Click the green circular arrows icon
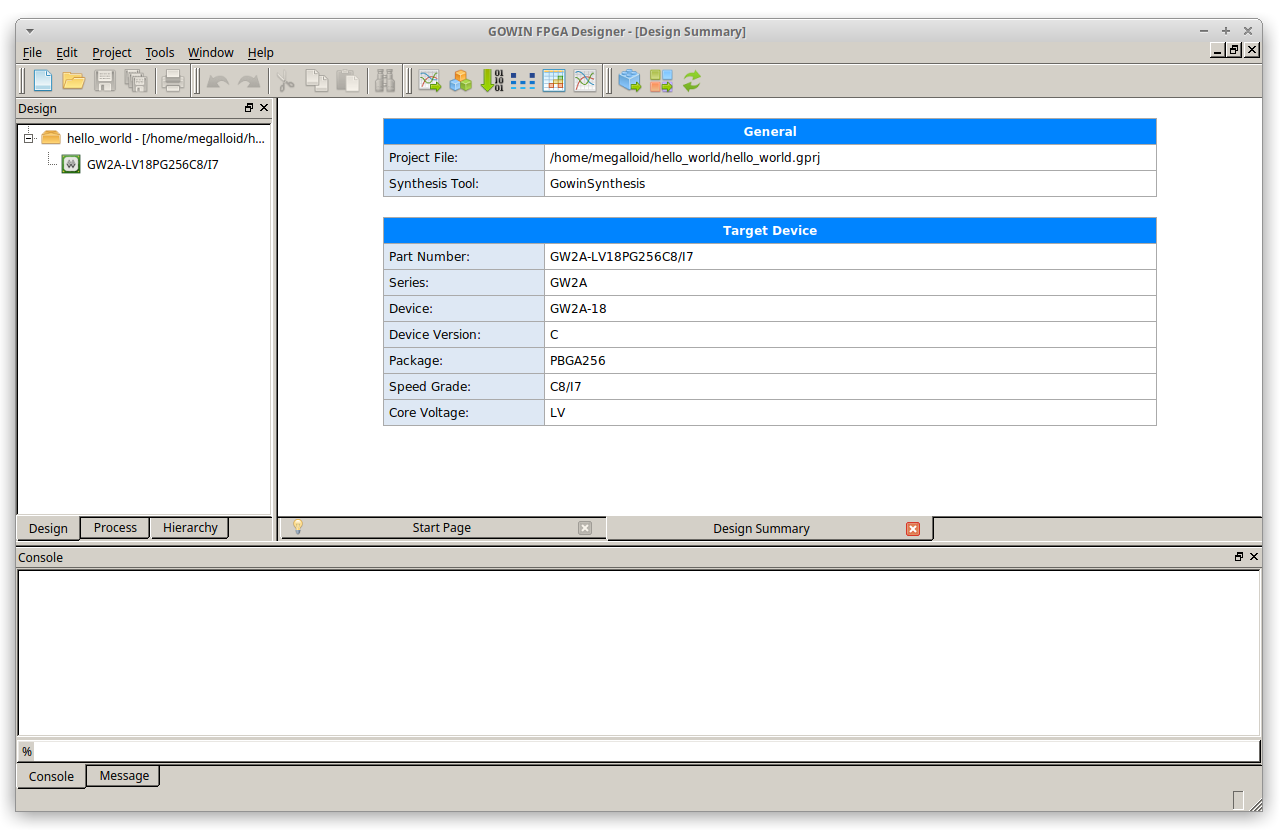This screenshot has height=830, width=1284. [x=692, y=81]
